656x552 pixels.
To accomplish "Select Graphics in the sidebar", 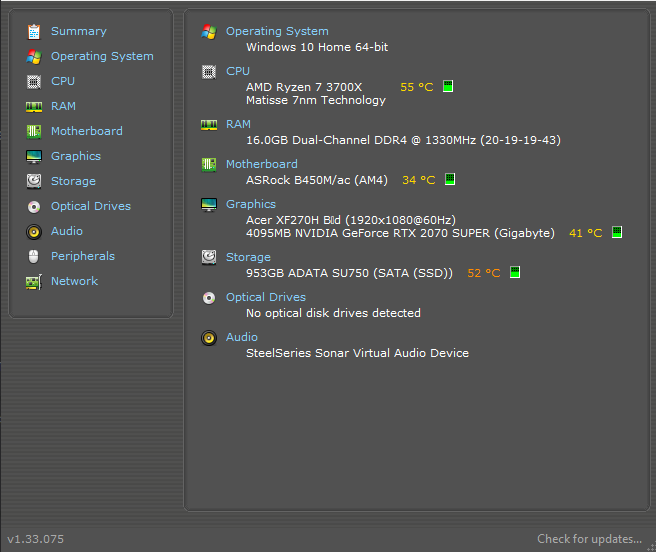I will point(76,156).
